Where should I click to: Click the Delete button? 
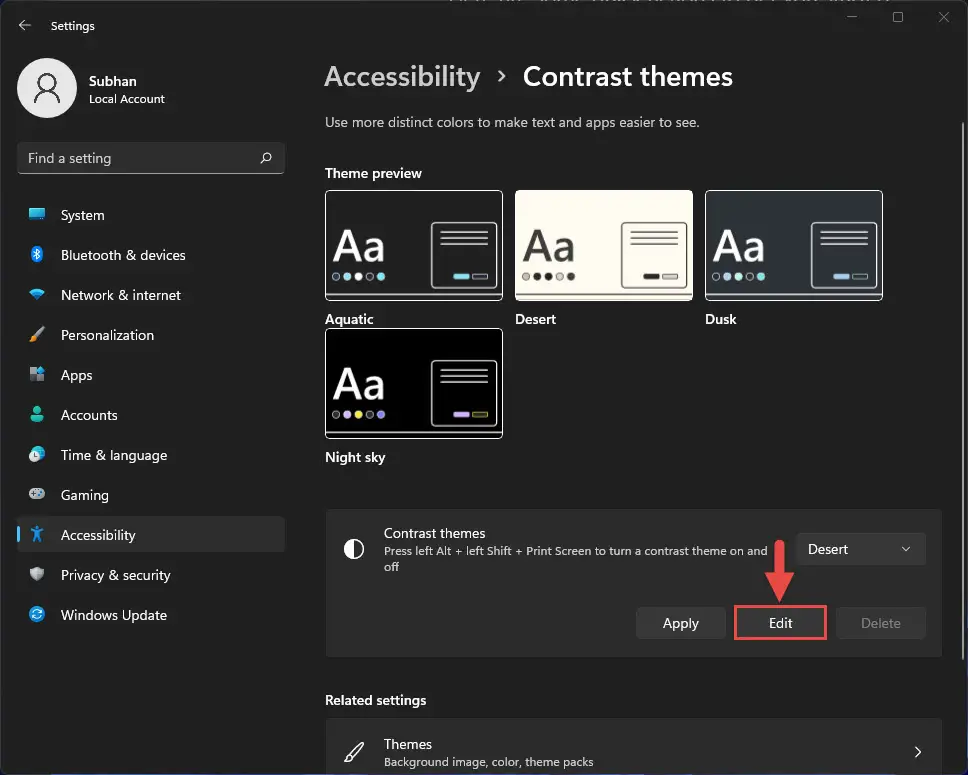point(880,623)
